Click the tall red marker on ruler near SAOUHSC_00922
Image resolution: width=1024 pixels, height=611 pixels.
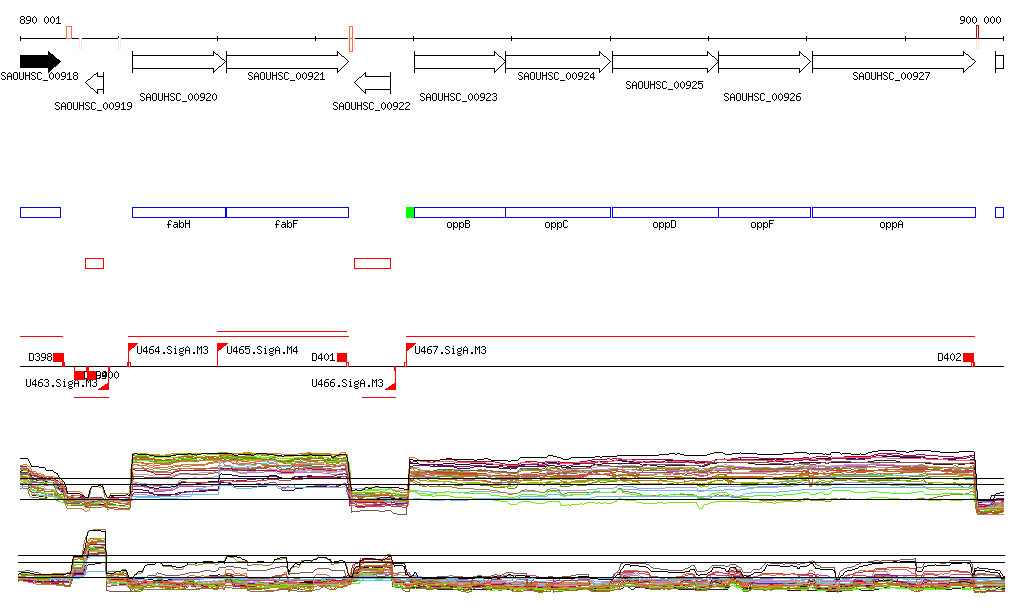[351, 39]
